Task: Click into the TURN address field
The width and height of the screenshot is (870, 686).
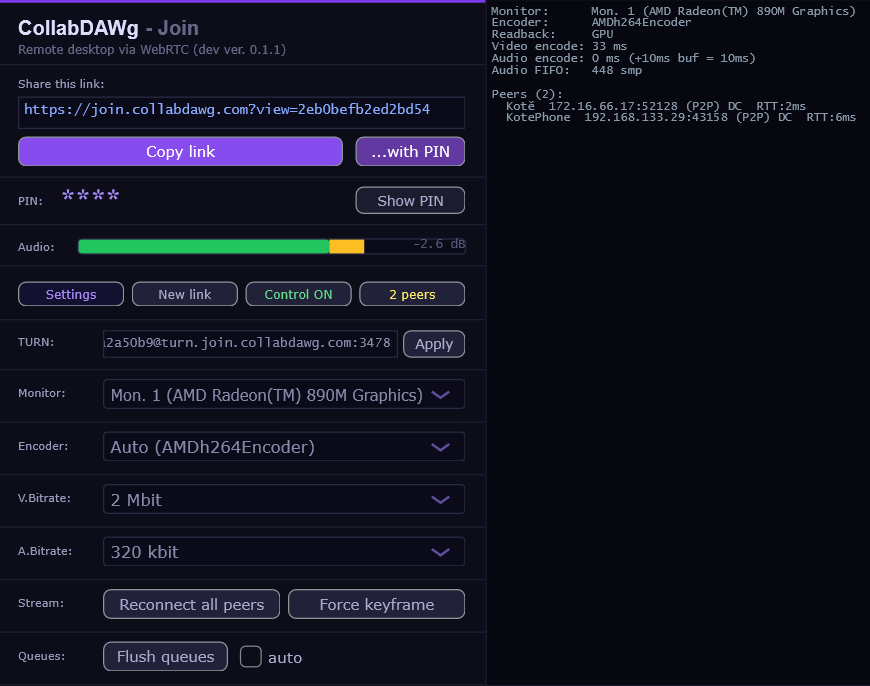Action: (x=250, y=344)
